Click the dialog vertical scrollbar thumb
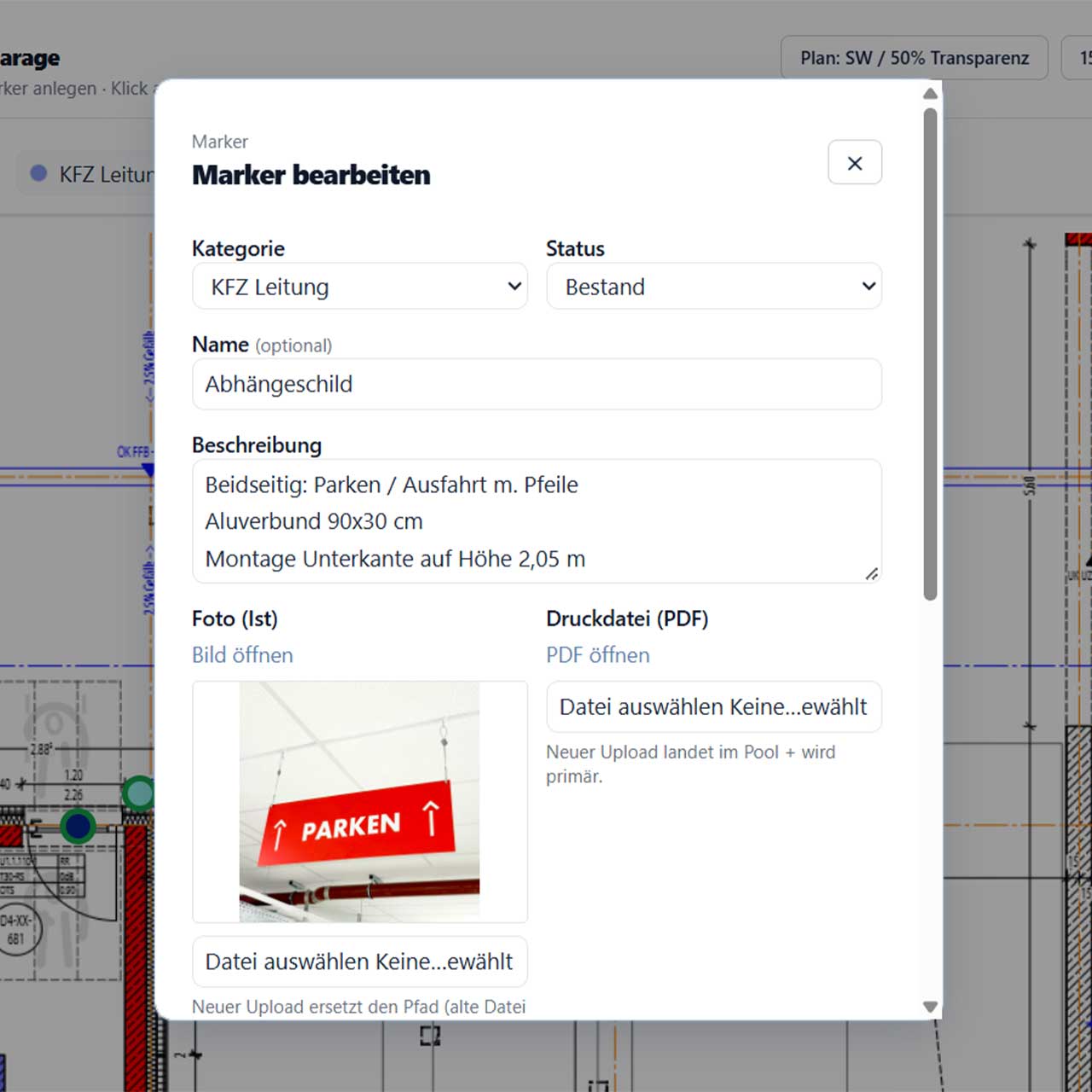This screenshot has width=1092, height=1092. click(931, 354)
